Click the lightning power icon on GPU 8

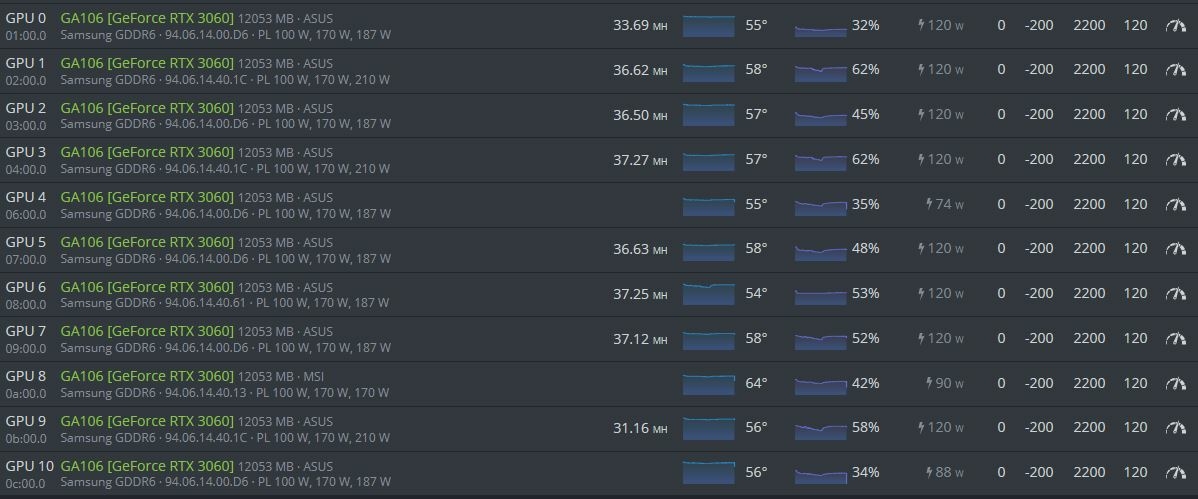(930, 383)
